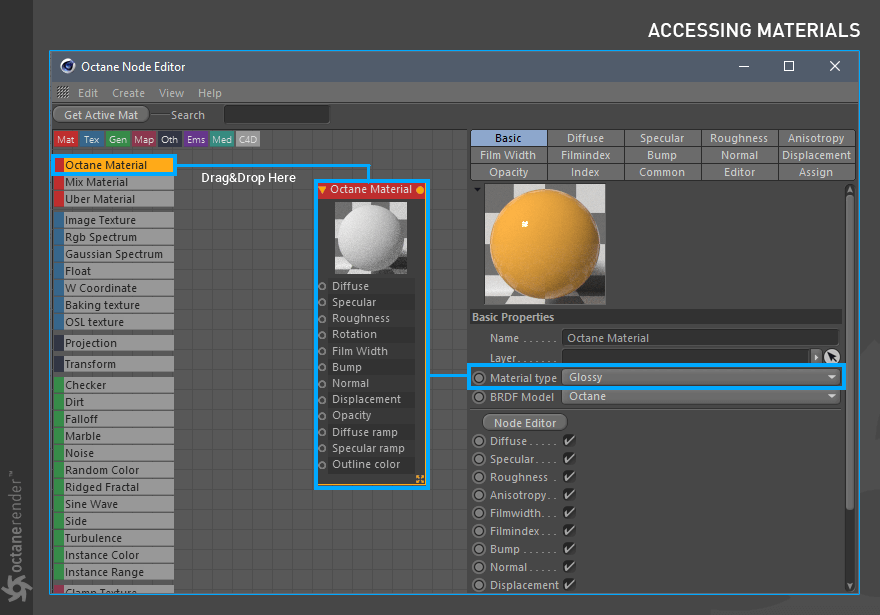Click the Node Editor button
The image size is (880, 615).
click(x=525, y=423)
